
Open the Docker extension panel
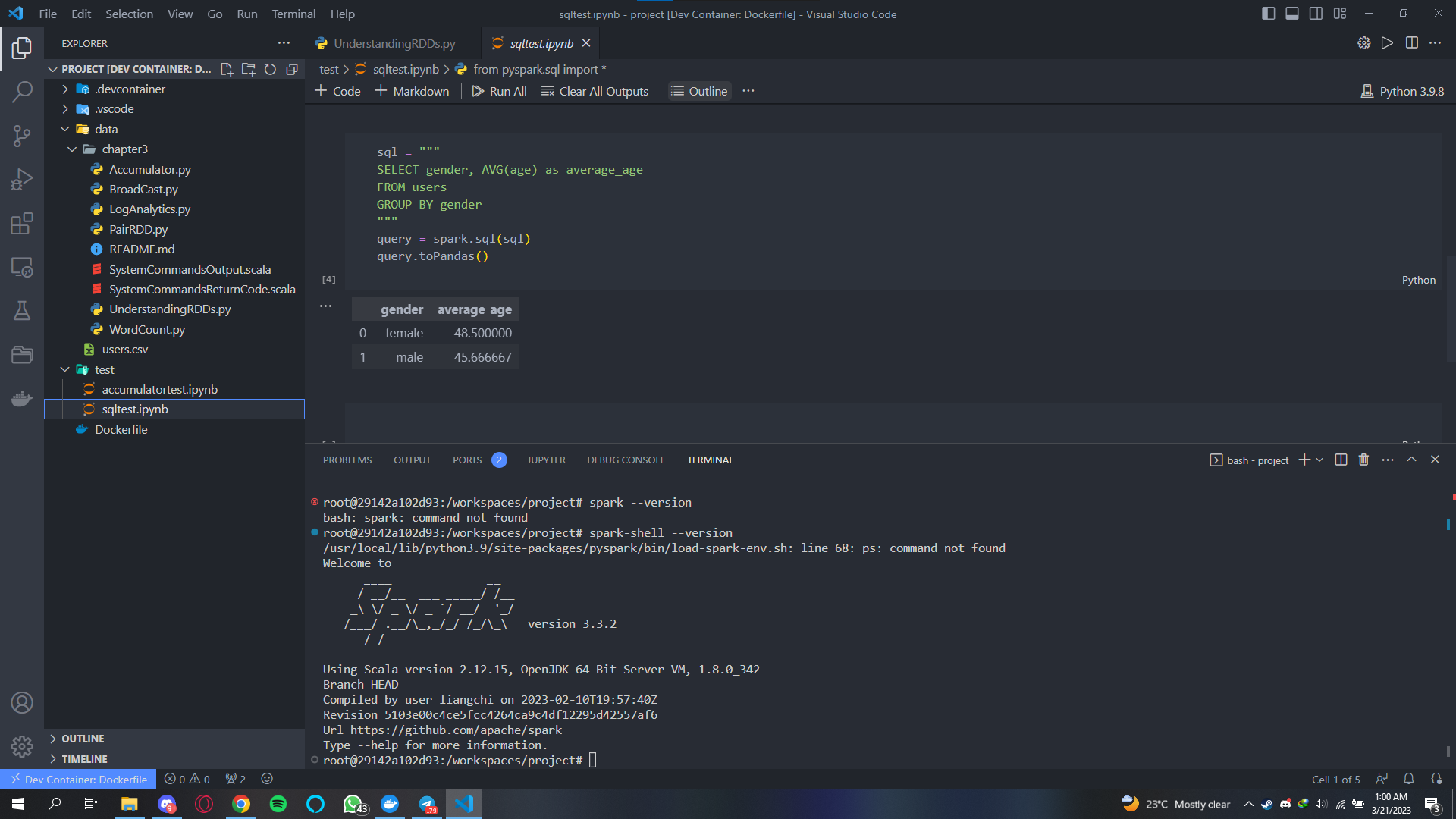point(23,398)
